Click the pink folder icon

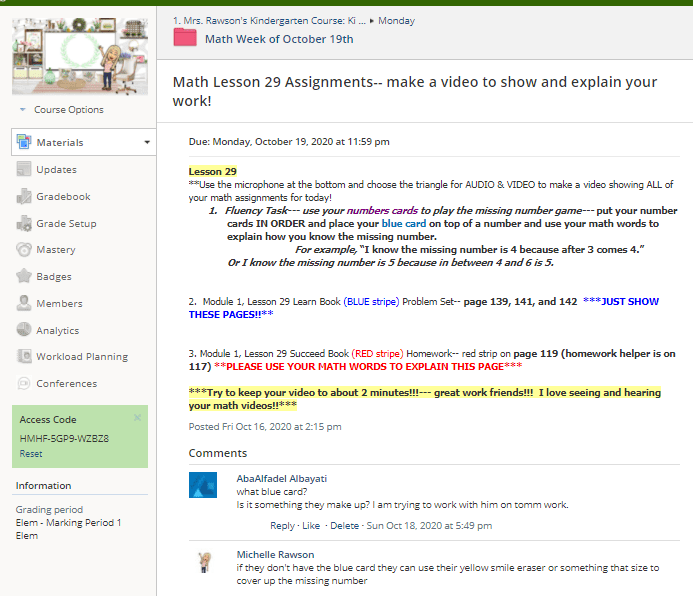pyautogui.click(x=185, y=37)
